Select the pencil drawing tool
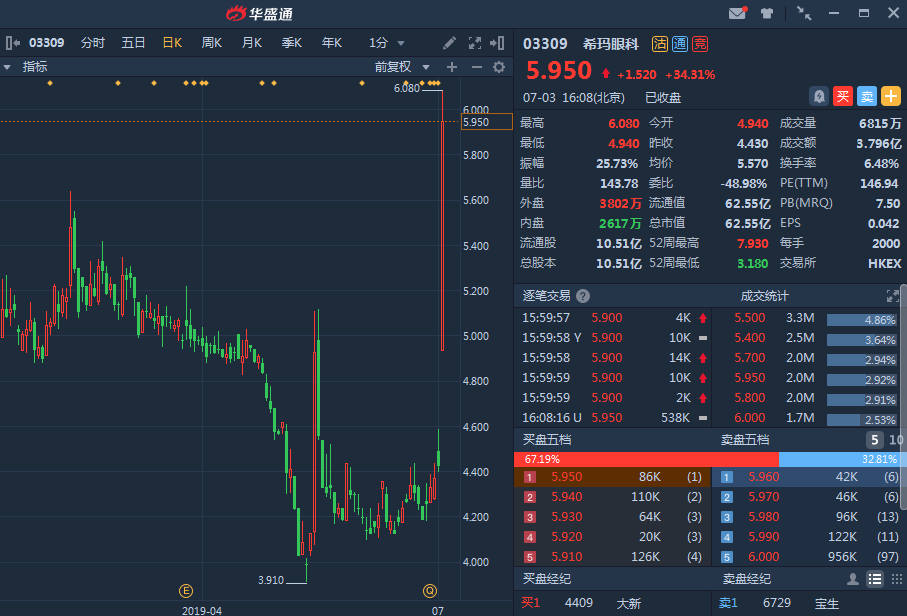The height and width of the screenshot is (616, 907). point(449,43)
